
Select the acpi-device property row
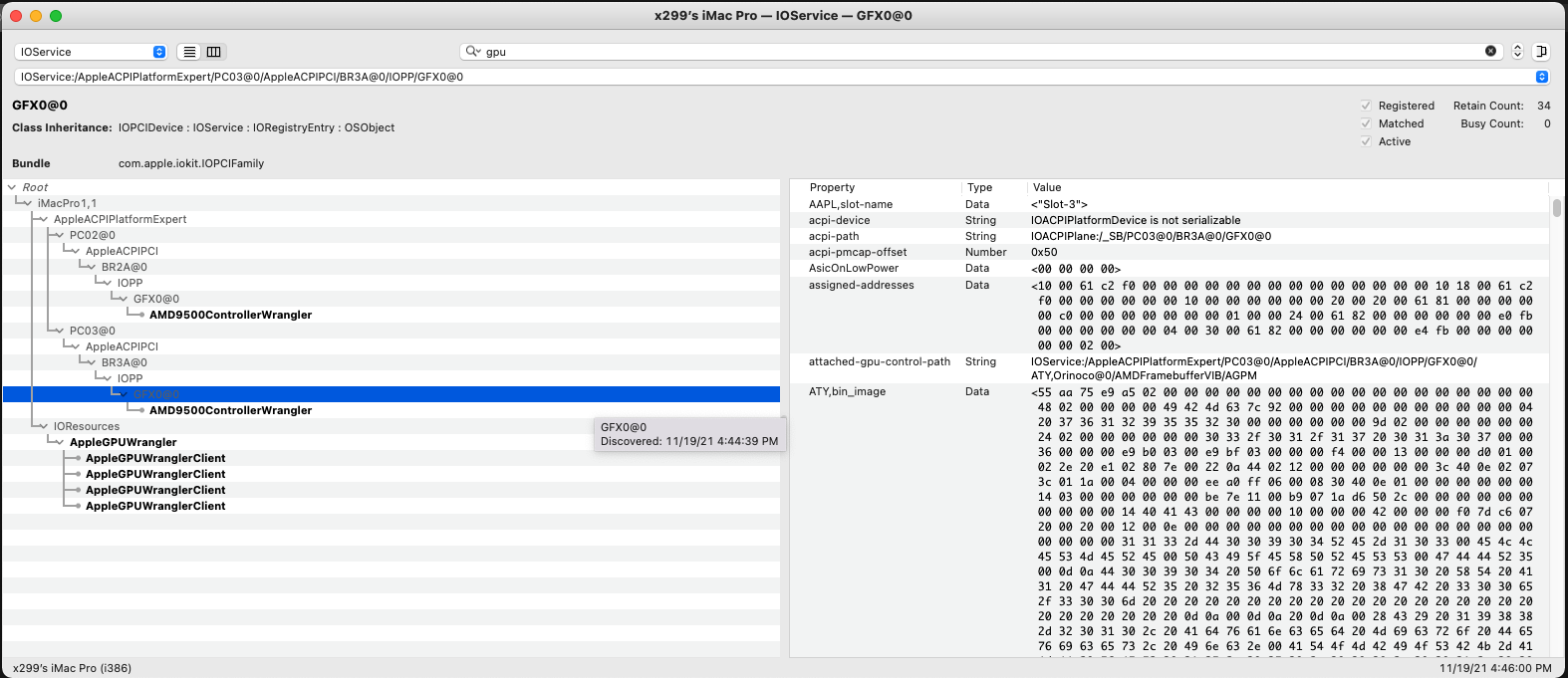(1170, 220)
